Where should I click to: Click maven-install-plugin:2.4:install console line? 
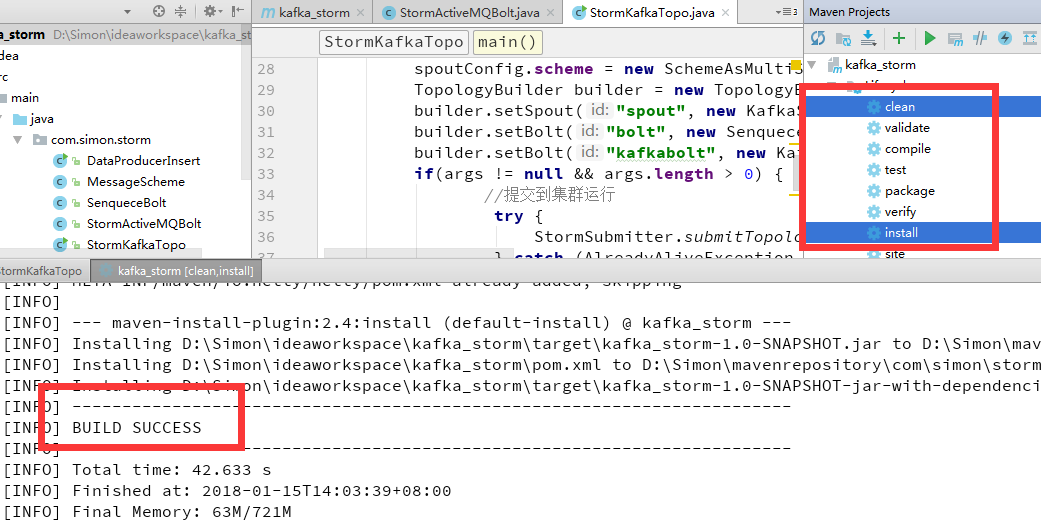(432, 323)
